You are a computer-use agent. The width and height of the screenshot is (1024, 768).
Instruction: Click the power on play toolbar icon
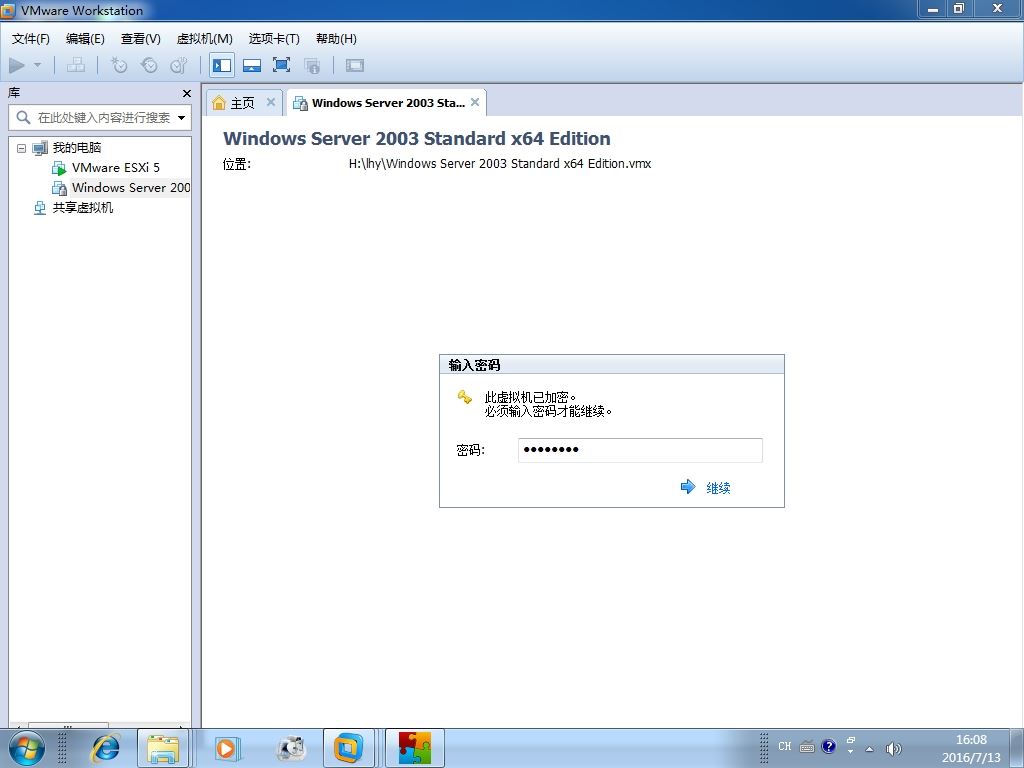(17, 65)
